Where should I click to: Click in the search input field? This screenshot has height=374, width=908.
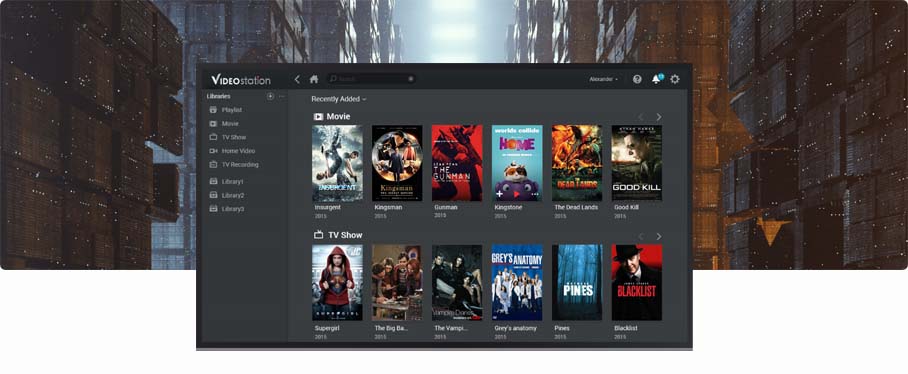[371, 79]
